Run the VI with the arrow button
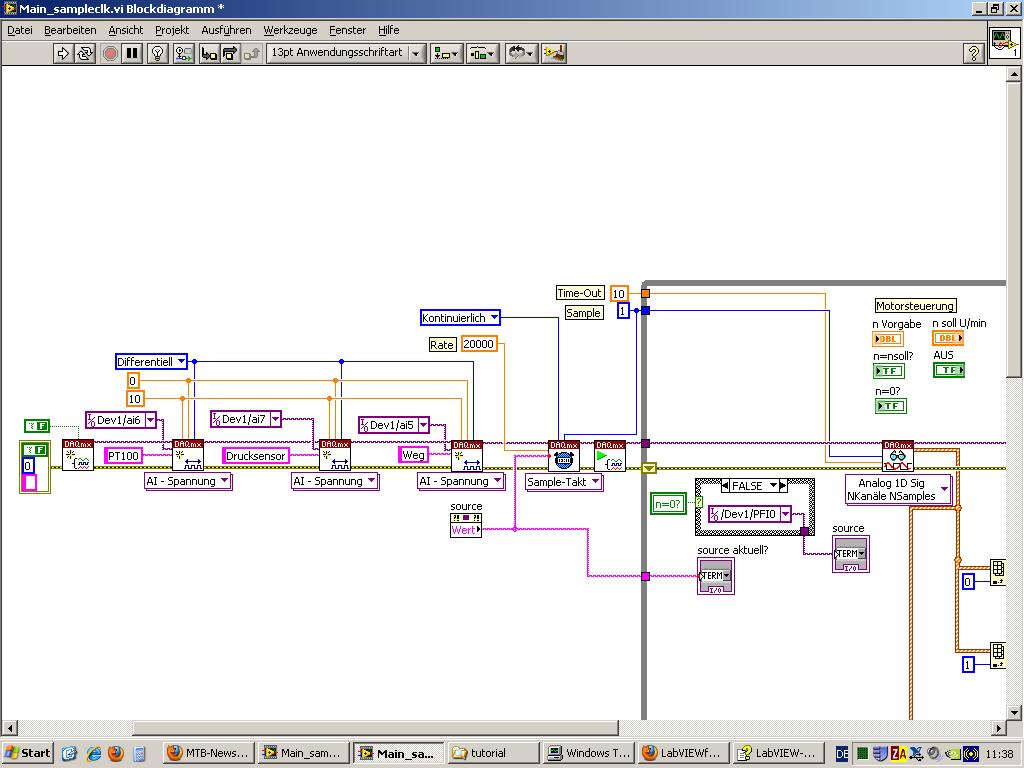Viewport: 1024px width, 768px height. coord(63,53)
